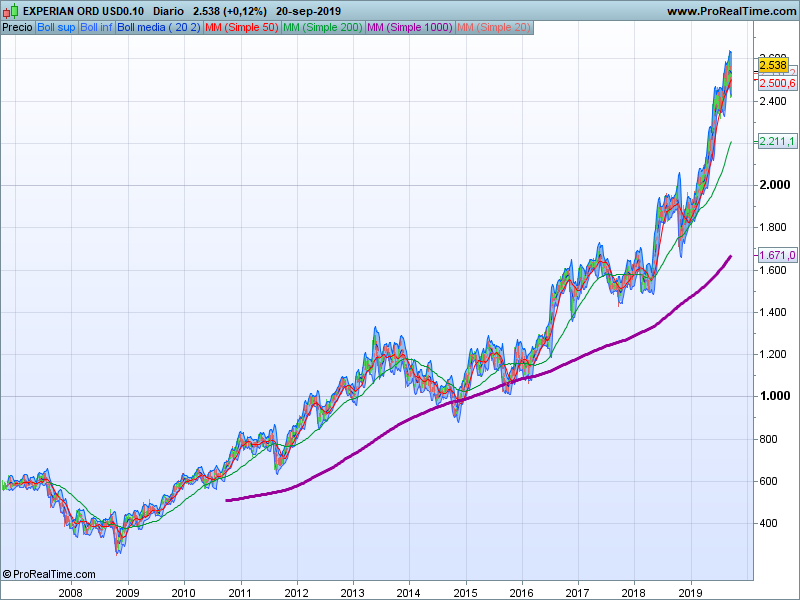
Task: Click the candlestick chart icon in title bar
Action: tap(11, 11)
